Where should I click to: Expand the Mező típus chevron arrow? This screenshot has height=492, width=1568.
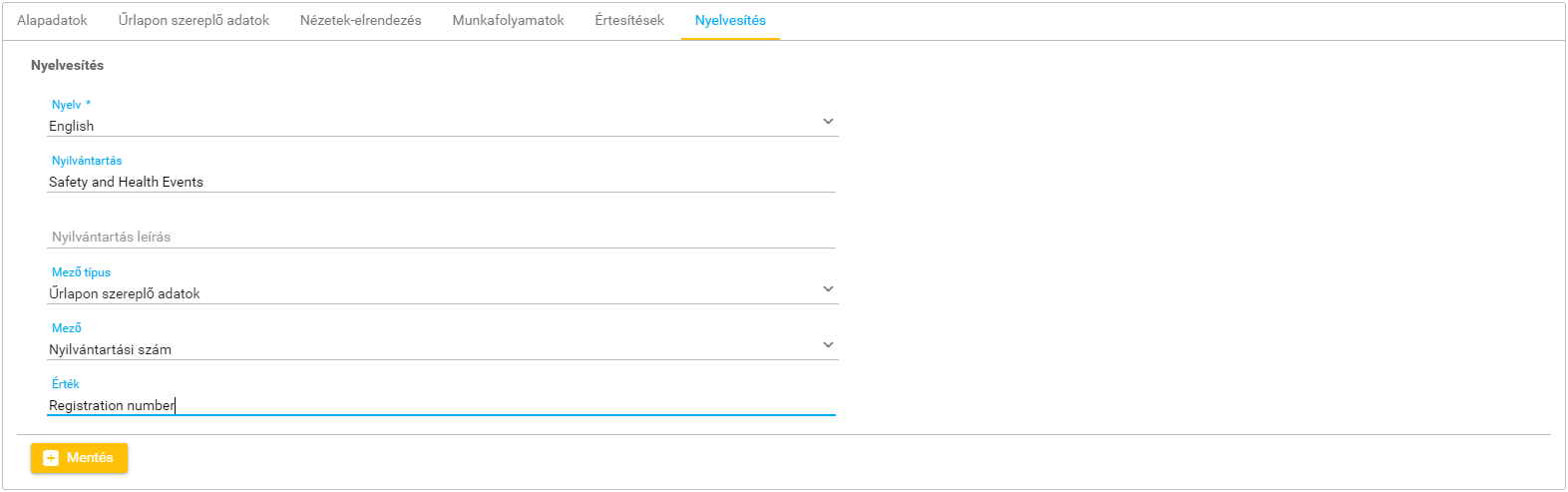pos(828,289)
